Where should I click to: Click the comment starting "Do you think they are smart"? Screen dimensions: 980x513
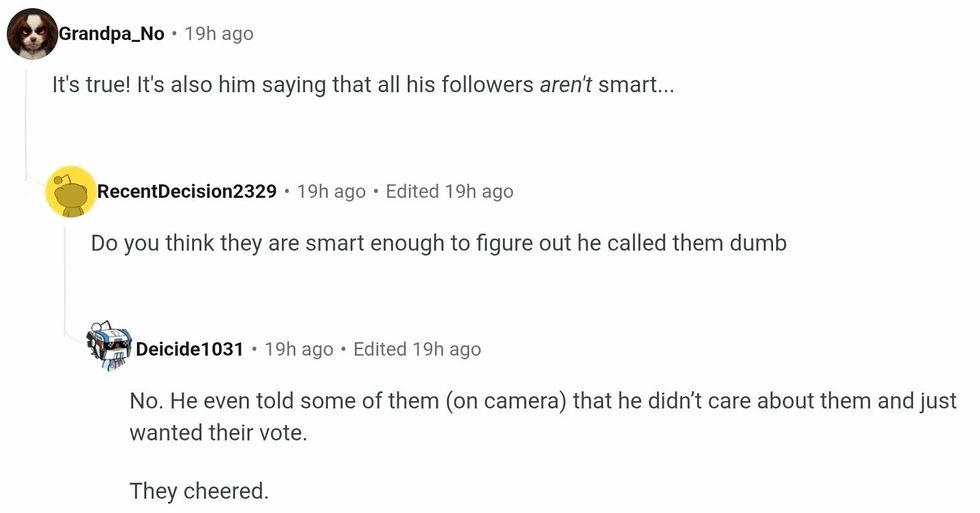point(438,243)
